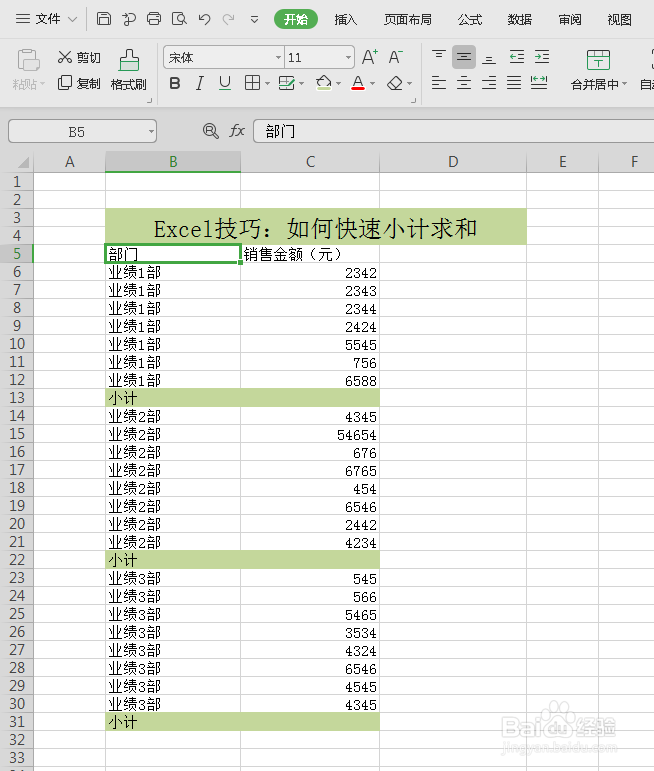Image resolution: width=654 pixels, height=771 pixels.
Task: Click the Undo arrow
Action: tap(205, 19)
